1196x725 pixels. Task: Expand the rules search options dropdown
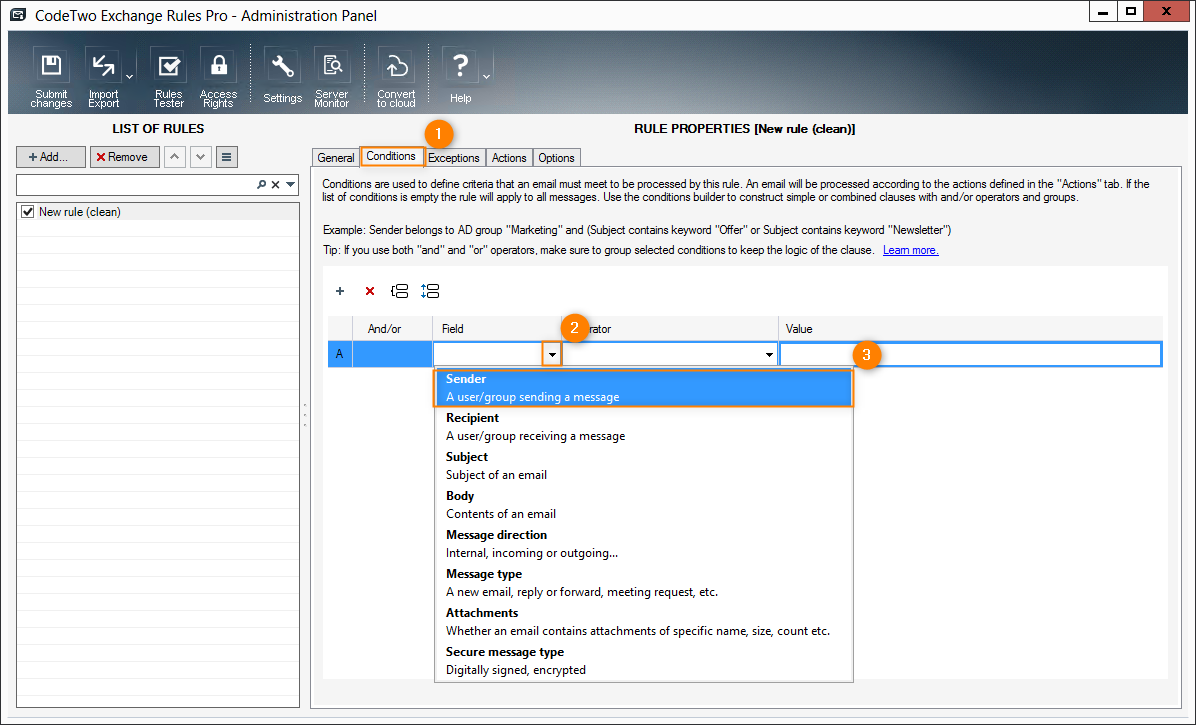[x=291, y=184]
